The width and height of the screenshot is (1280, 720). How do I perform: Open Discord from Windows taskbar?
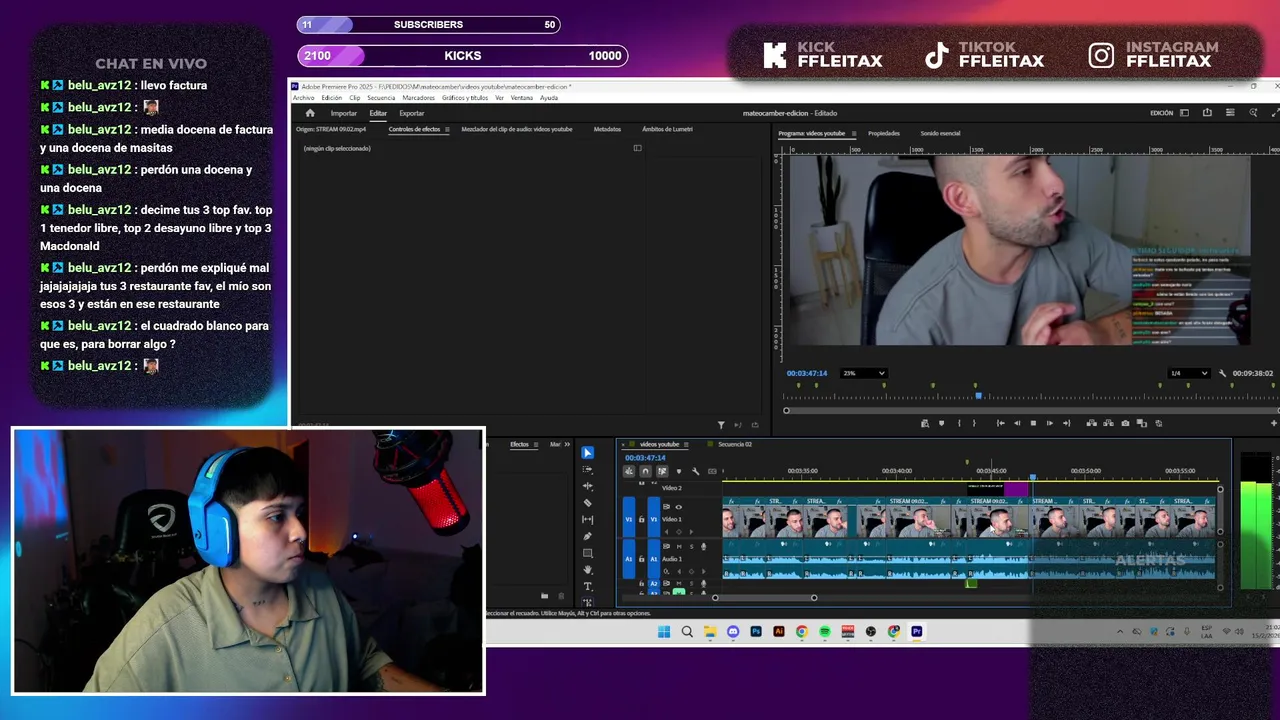tap(733, 632)
